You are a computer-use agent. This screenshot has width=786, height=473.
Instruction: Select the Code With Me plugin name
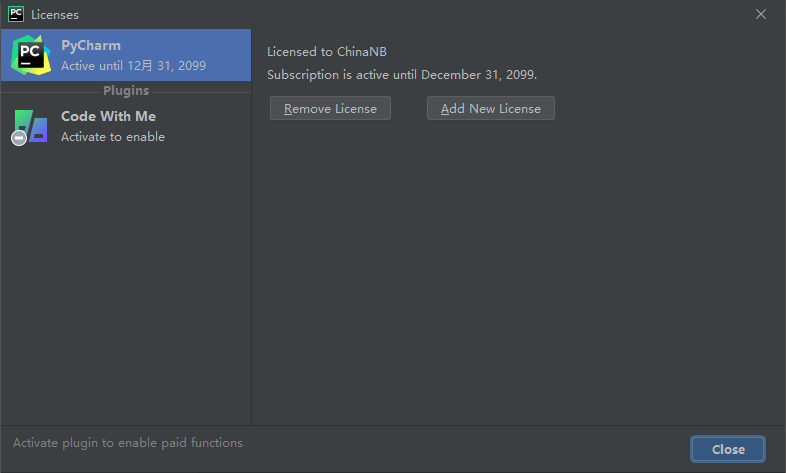[x=108, y=116]
